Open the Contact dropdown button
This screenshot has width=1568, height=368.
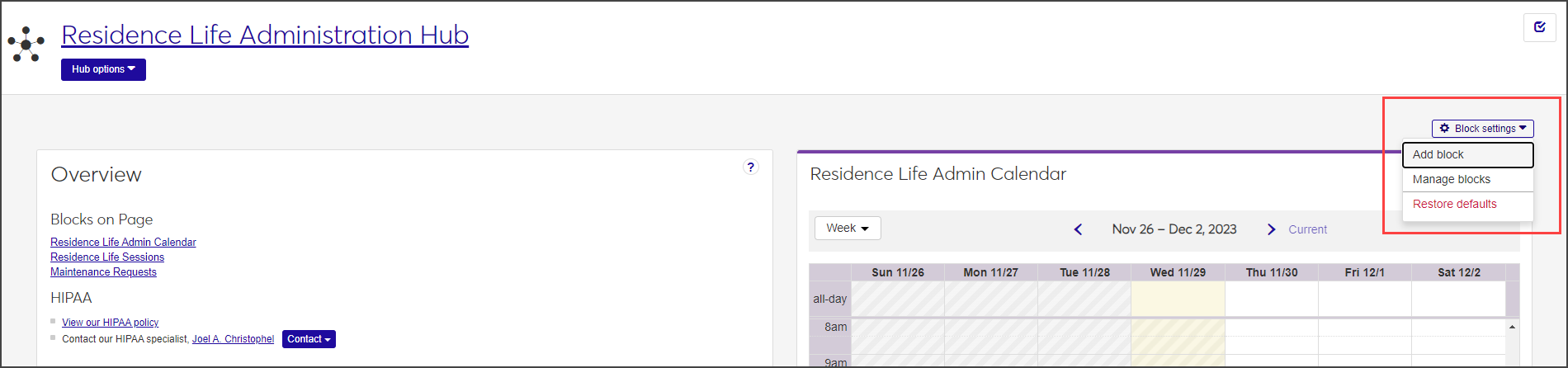(x=309, y=339)
